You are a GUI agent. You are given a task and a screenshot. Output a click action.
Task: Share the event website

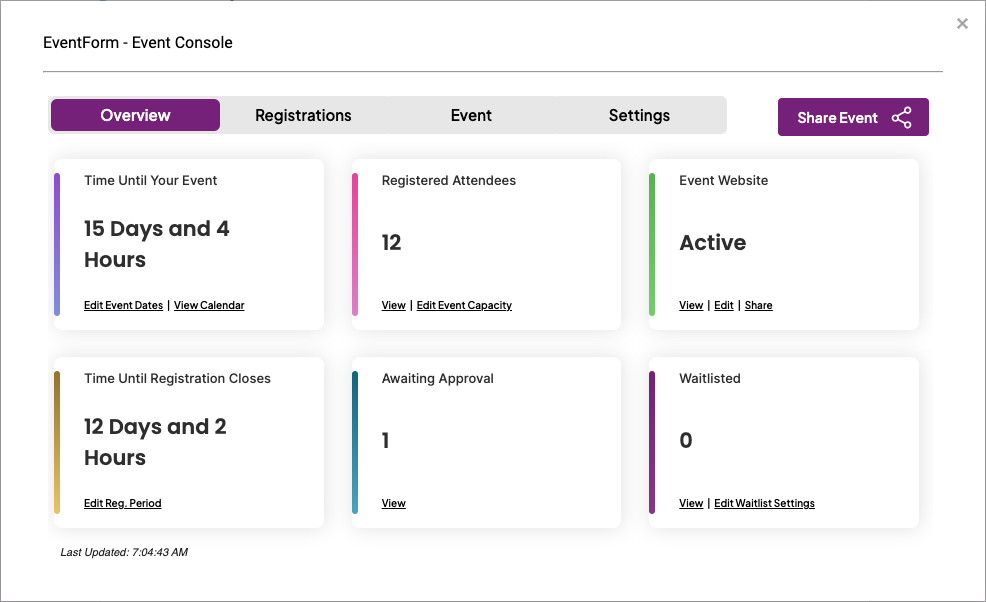[x=758, y=305]
